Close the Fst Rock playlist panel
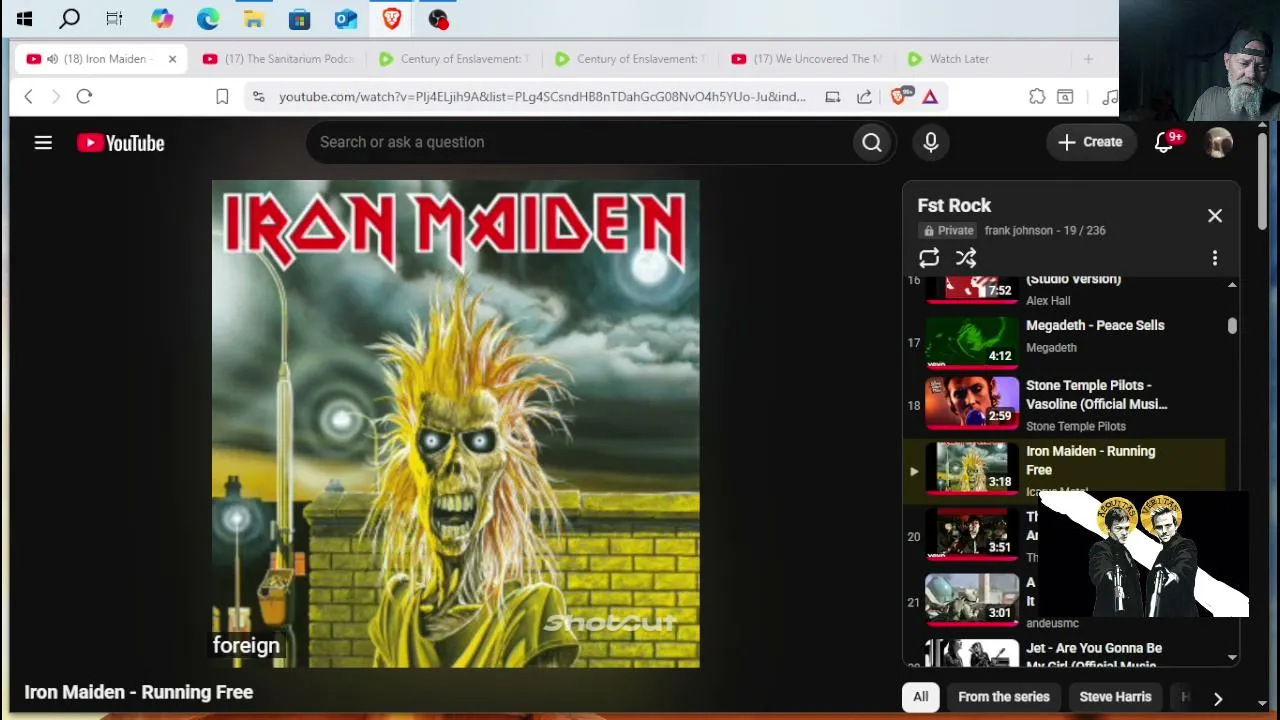This screenshot has width=1280, height=720. click(x=1215, y=216)
